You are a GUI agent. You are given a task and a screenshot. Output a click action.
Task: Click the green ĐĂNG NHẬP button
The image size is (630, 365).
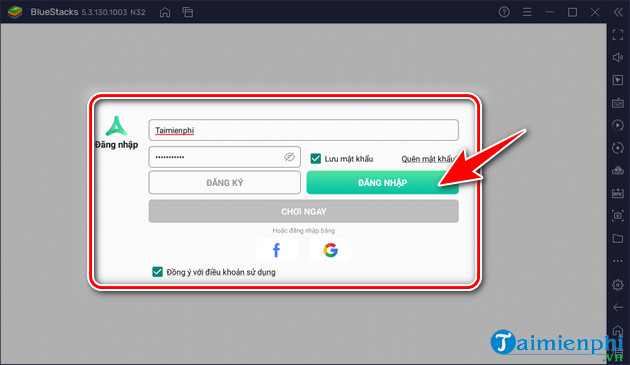coord(382,182)
